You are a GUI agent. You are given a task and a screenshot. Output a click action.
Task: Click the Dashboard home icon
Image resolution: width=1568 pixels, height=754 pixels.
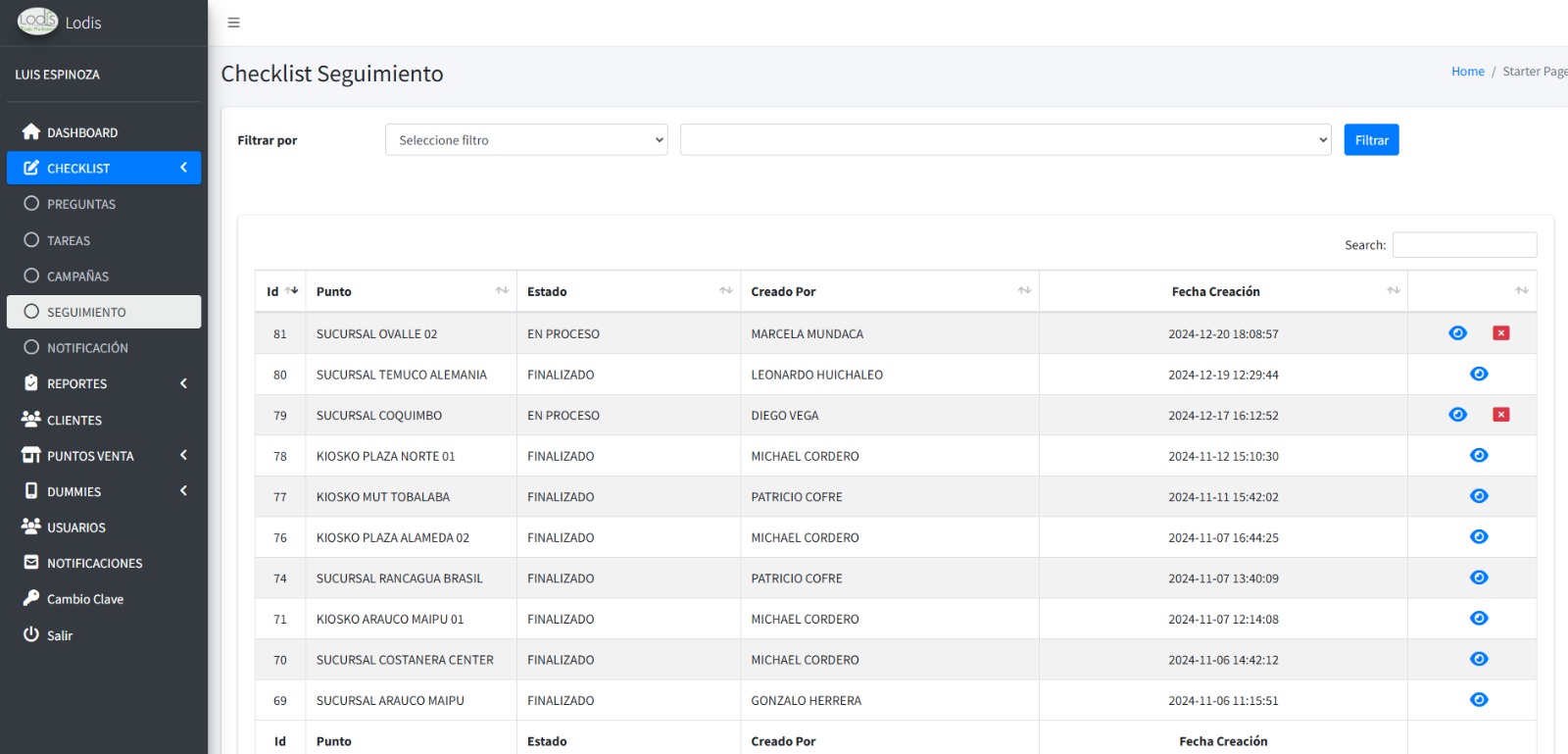[x=31, y=131]
